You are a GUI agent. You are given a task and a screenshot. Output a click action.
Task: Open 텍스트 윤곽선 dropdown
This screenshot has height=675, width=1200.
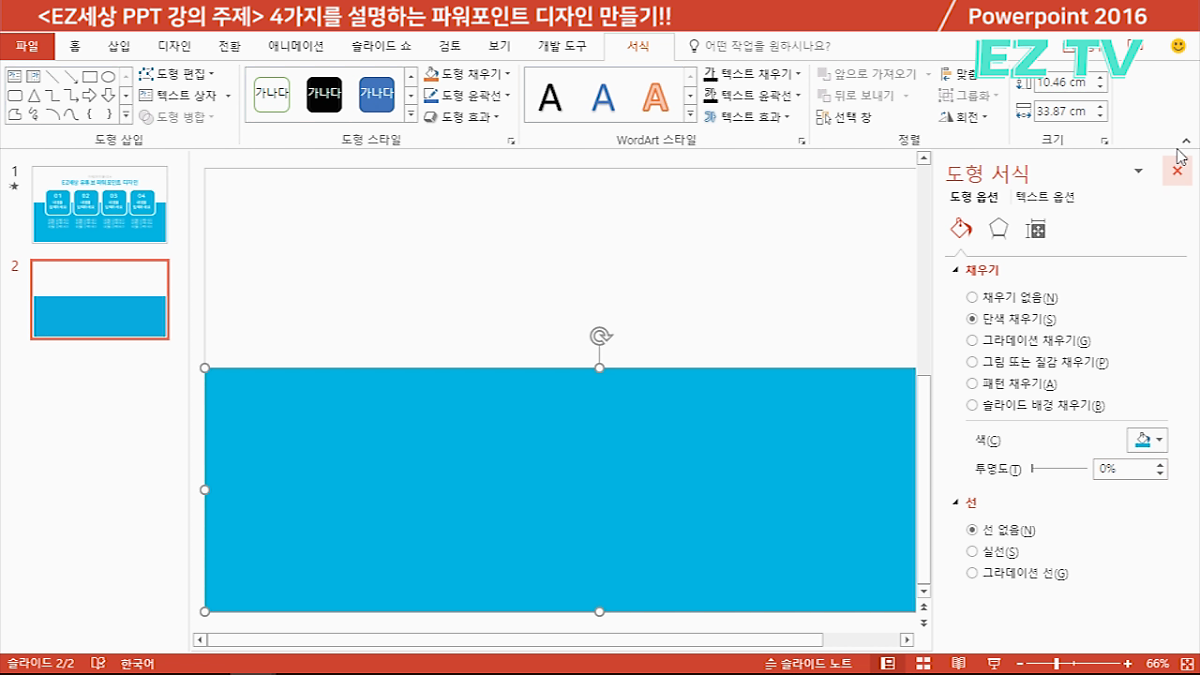click(752, 95)
